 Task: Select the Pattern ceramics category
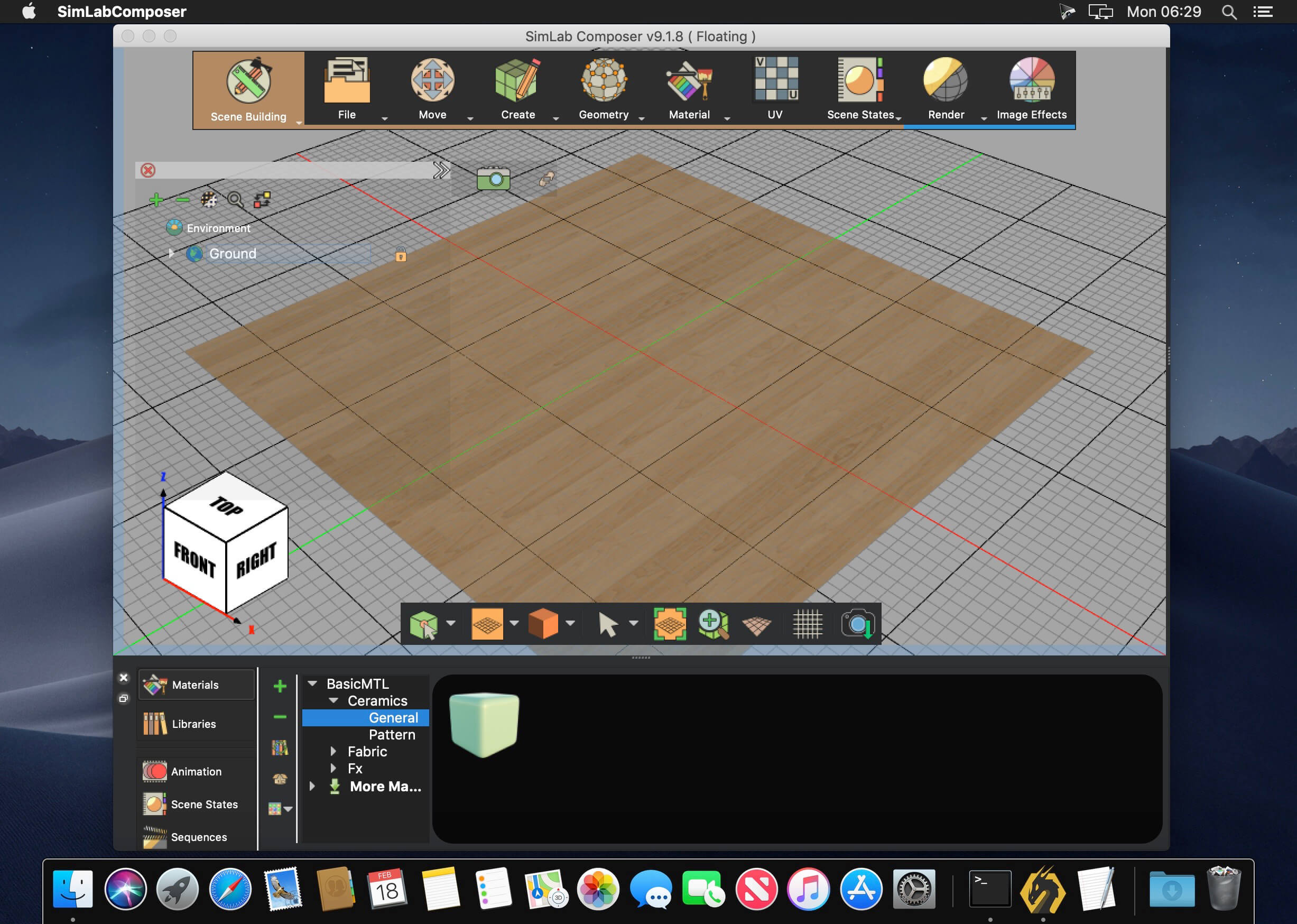coord(392,735)
